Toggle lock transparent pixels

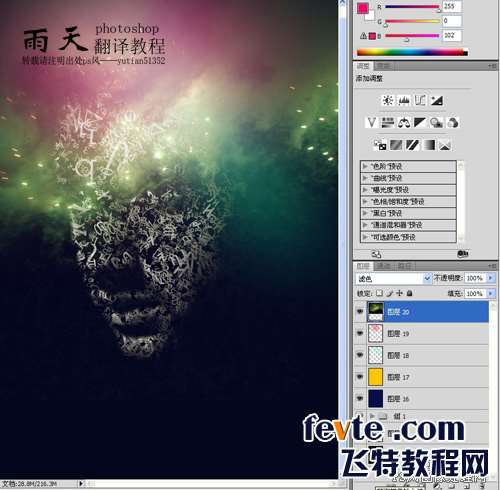[x=379, y=293]
